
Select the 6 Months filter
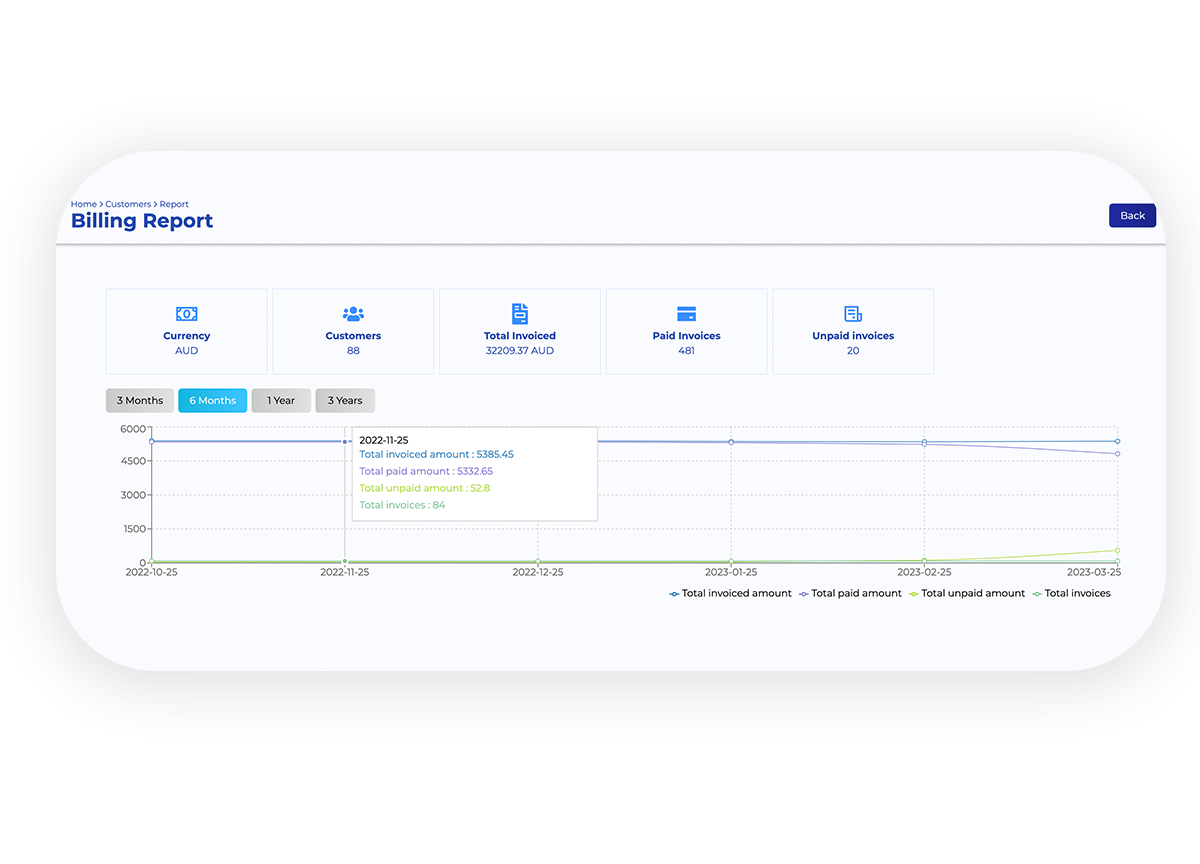pos(212,400)
